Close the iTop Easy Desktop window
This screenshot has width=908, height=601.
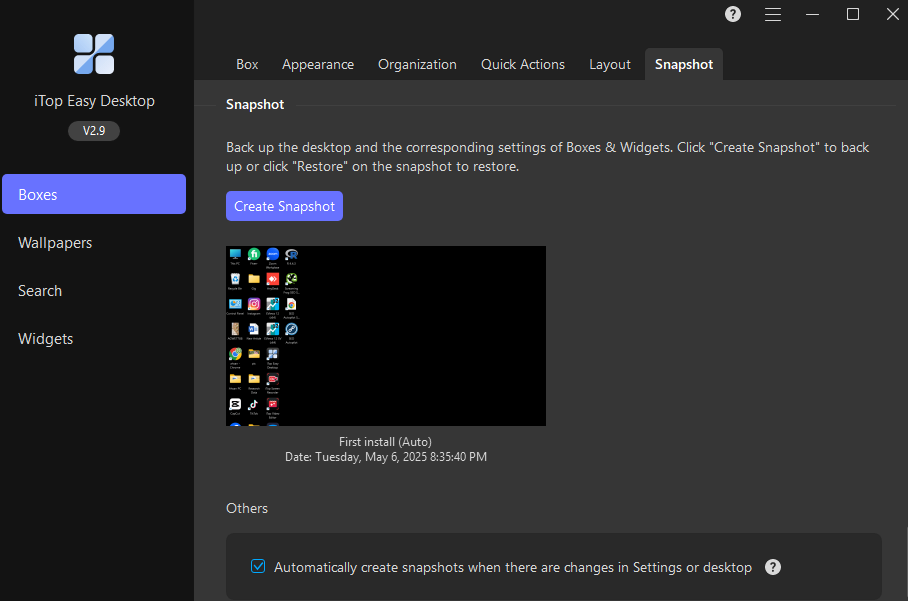[x=893, y=14]
